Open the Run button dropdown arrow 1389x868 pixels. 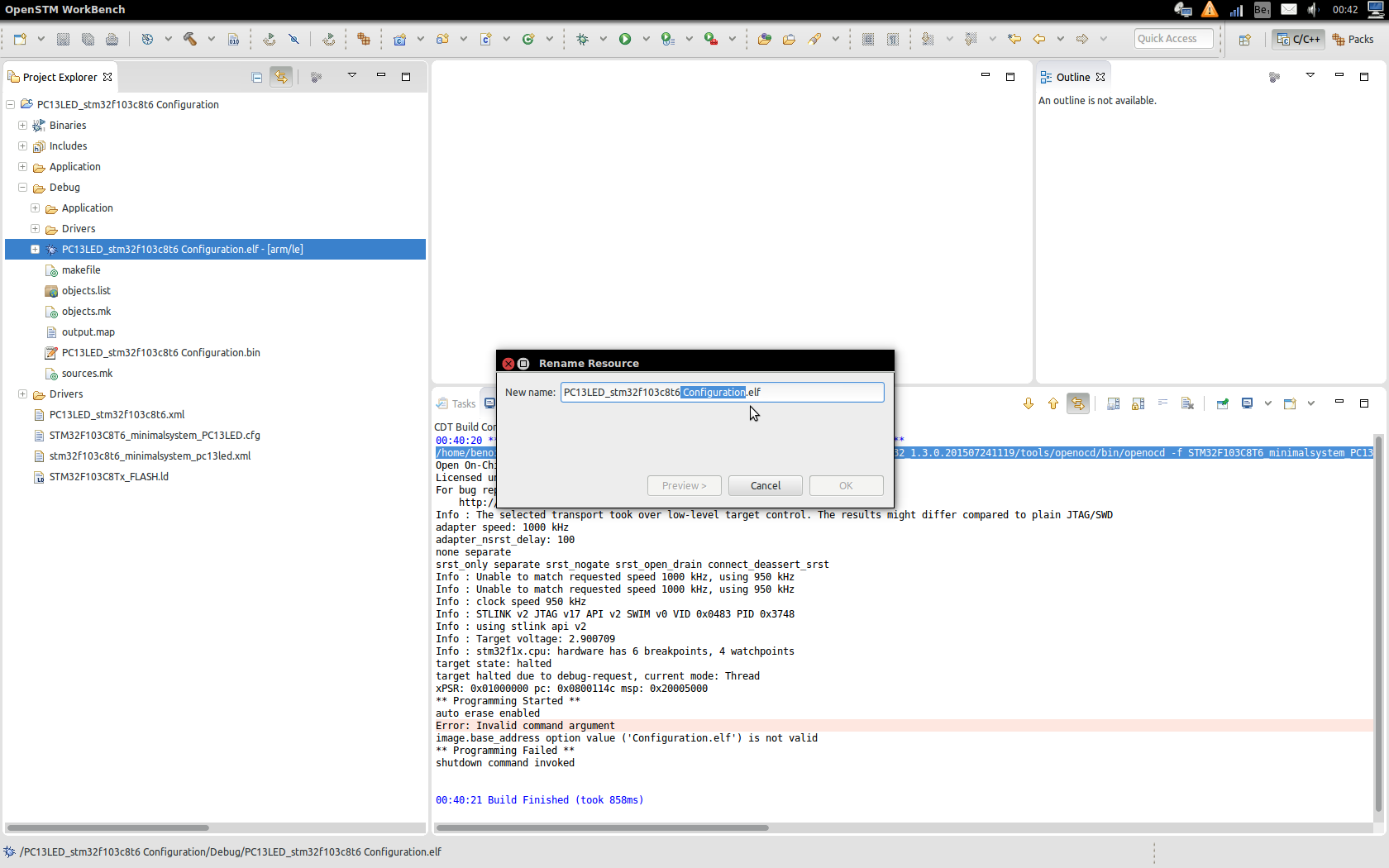pos(646,39)
